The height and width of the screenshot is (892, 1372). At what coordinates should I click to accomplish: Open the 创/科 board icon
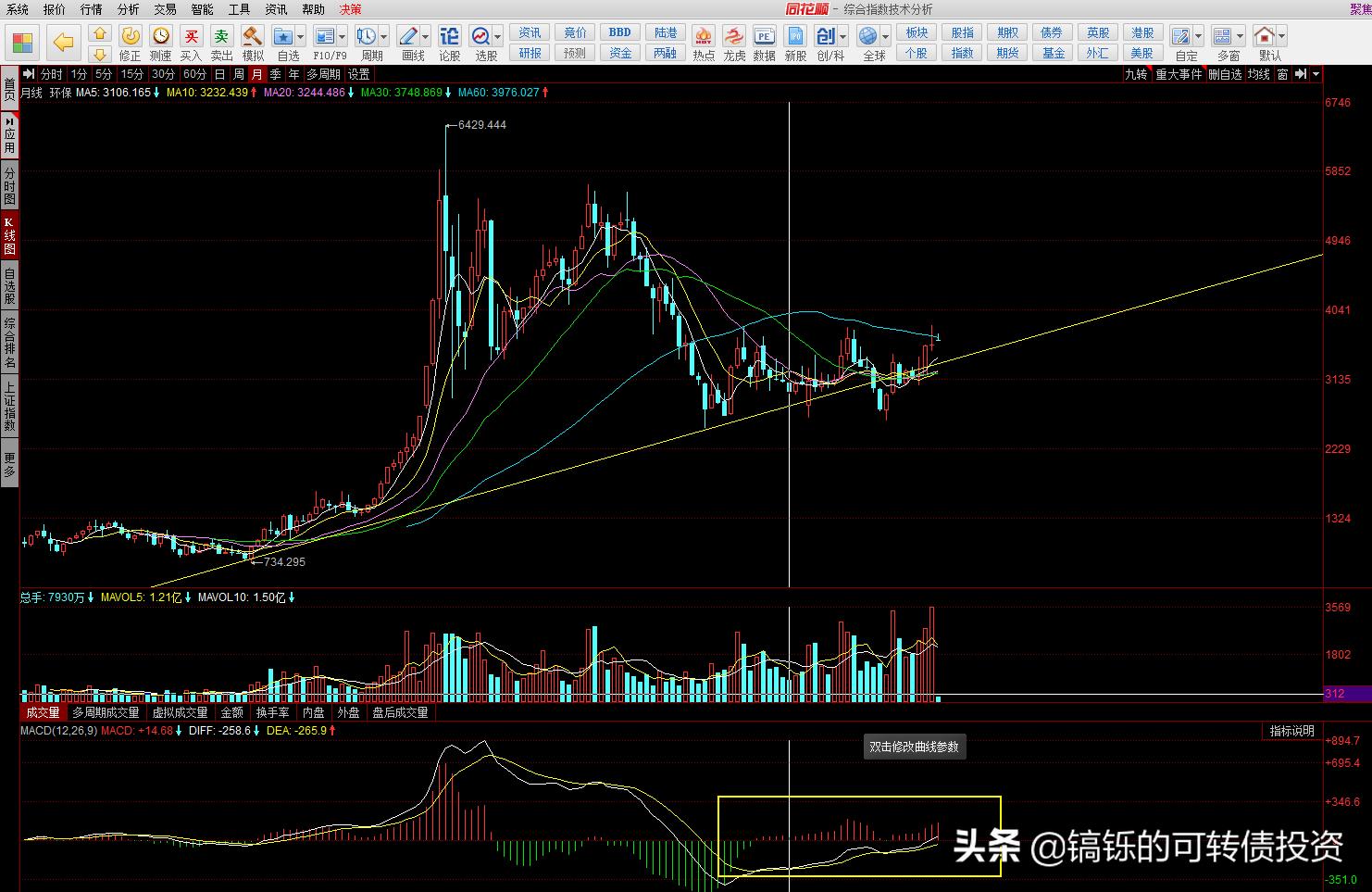826,36
